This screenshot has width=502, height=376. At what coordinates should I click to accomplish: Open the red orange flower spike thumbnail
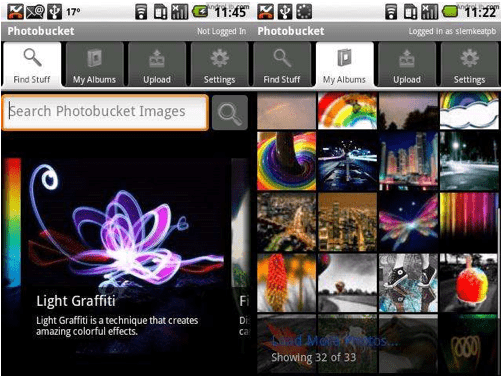(286, 283)
